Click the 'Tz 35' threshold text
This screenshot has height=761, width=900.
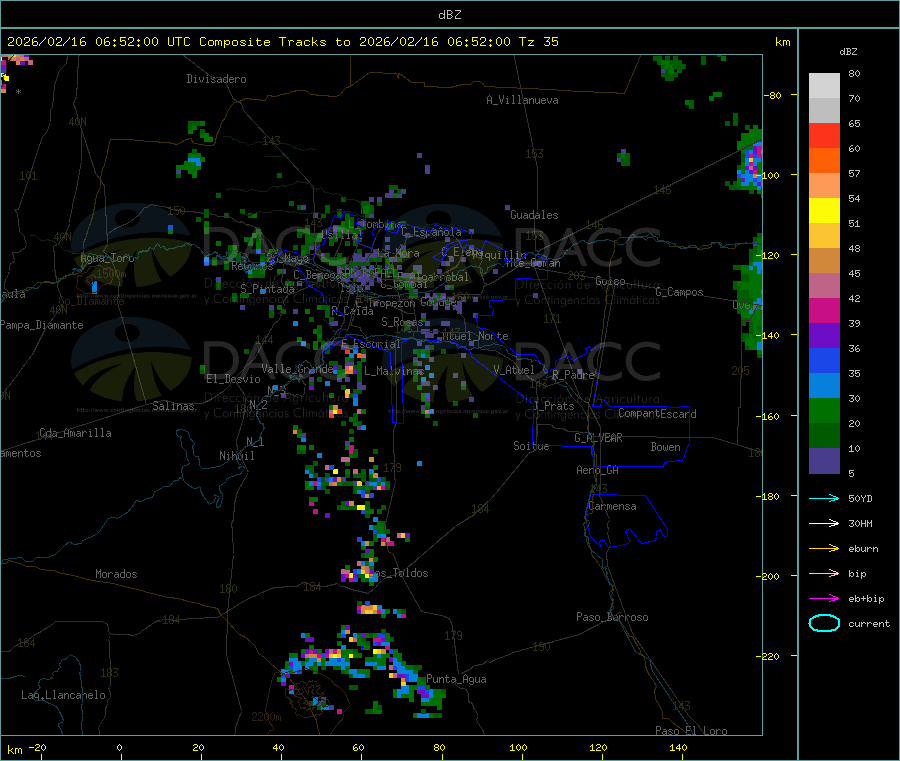click(538, 42)
